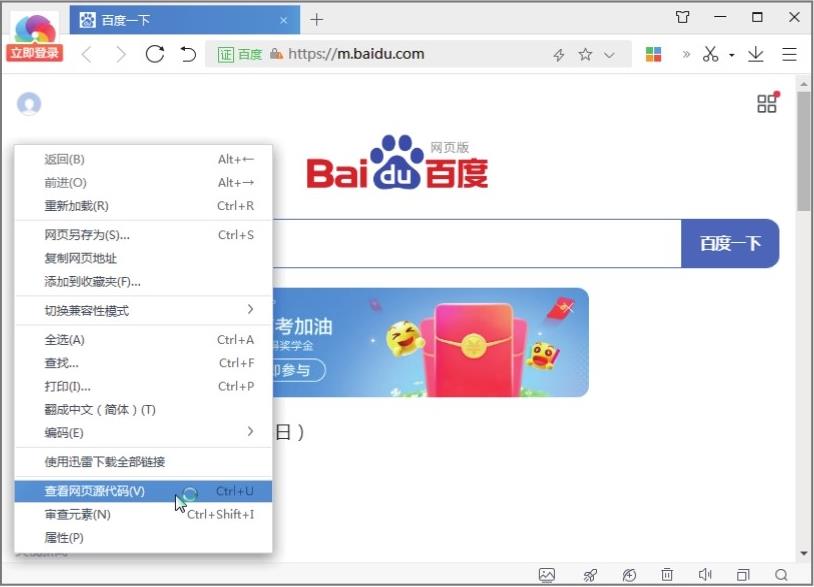Screen dimensions: 814x587
Task: Select 打印(I)... from the context menu
Action: [x=143, y=387]
